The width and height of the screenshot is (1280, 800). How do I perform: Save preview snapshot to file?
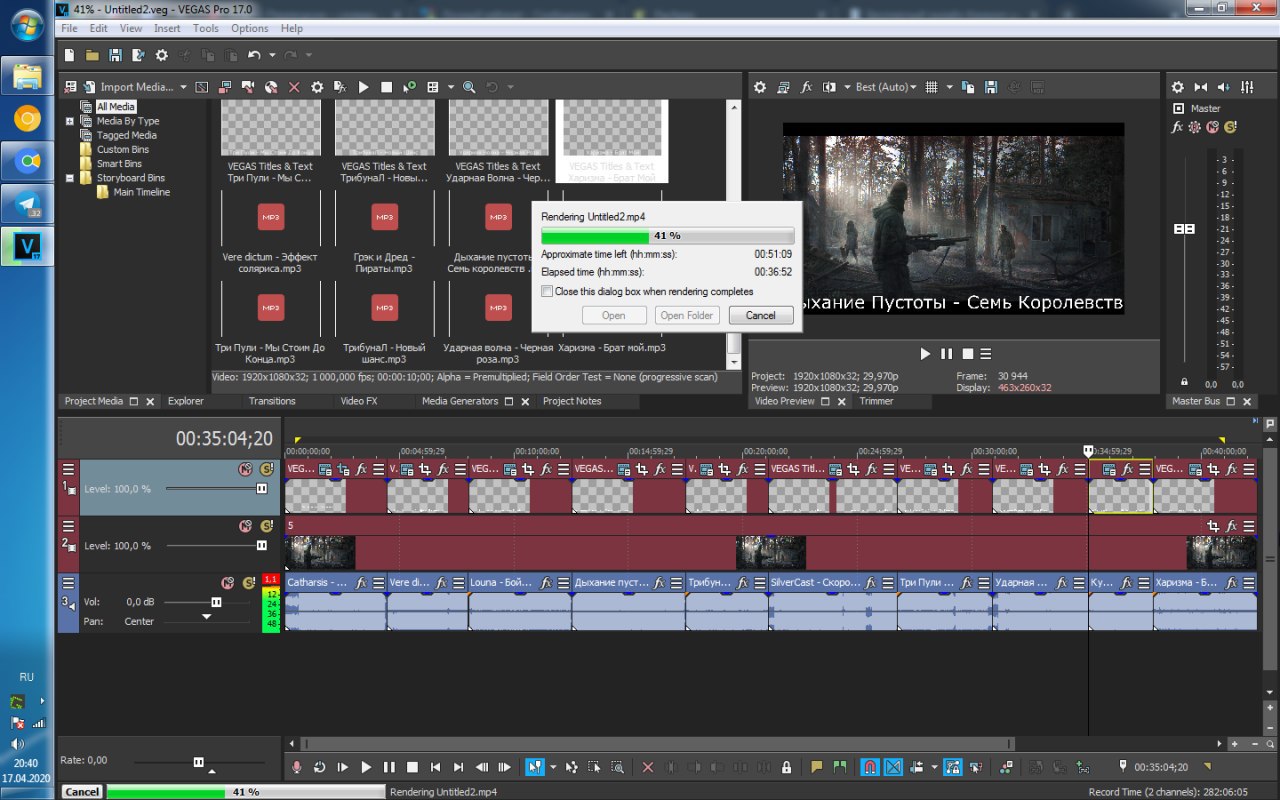(991, 87)
